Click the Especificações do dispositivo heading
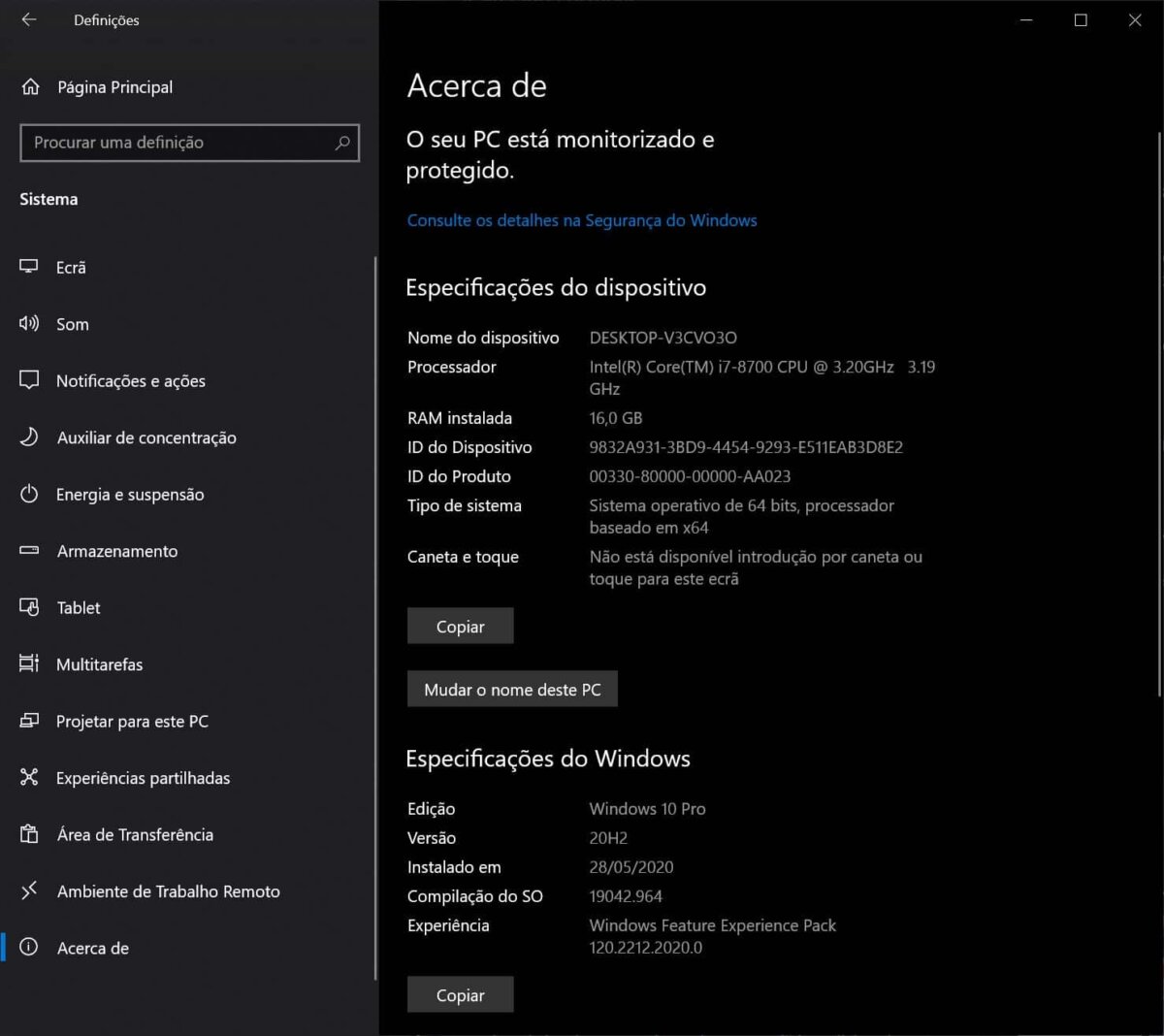1164x1036 pixels. coord(556,288)
